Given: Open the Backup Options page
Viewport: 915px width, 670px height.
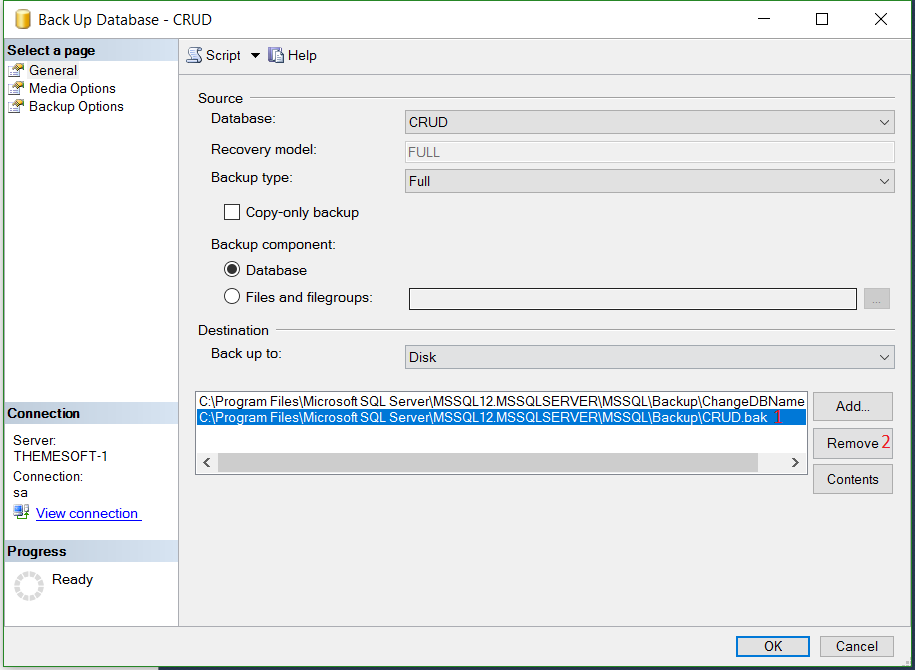Looking at the screenshot, I should click(76, 106).
